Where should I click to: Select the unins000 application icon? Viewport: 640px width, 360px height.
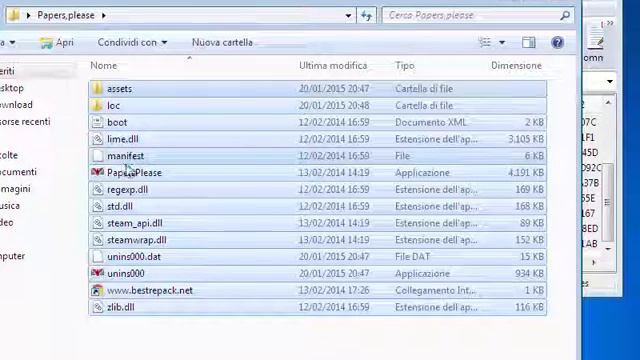coord(97,273)
